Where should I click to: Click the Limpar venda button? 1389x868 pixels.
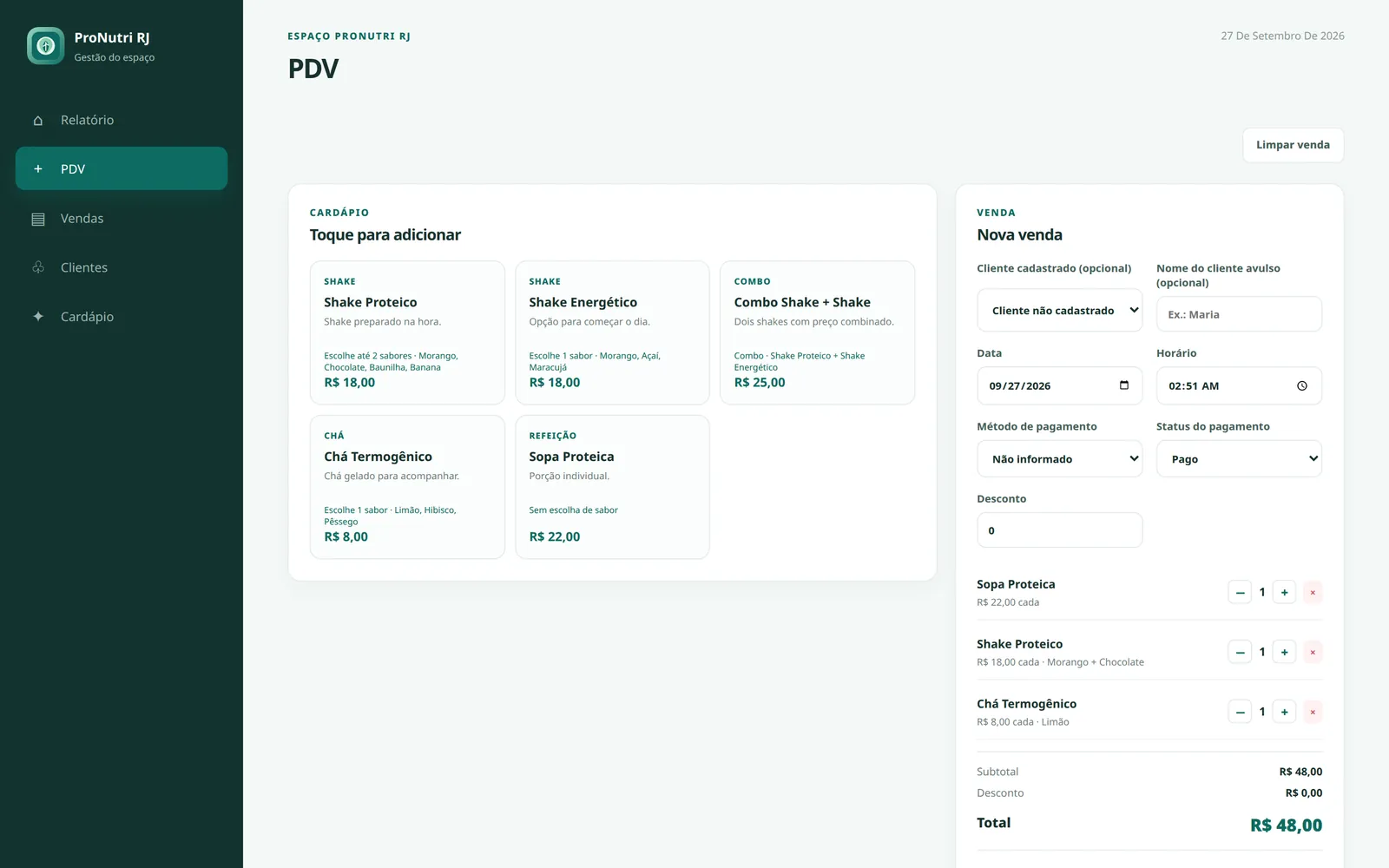point(1293,145)
